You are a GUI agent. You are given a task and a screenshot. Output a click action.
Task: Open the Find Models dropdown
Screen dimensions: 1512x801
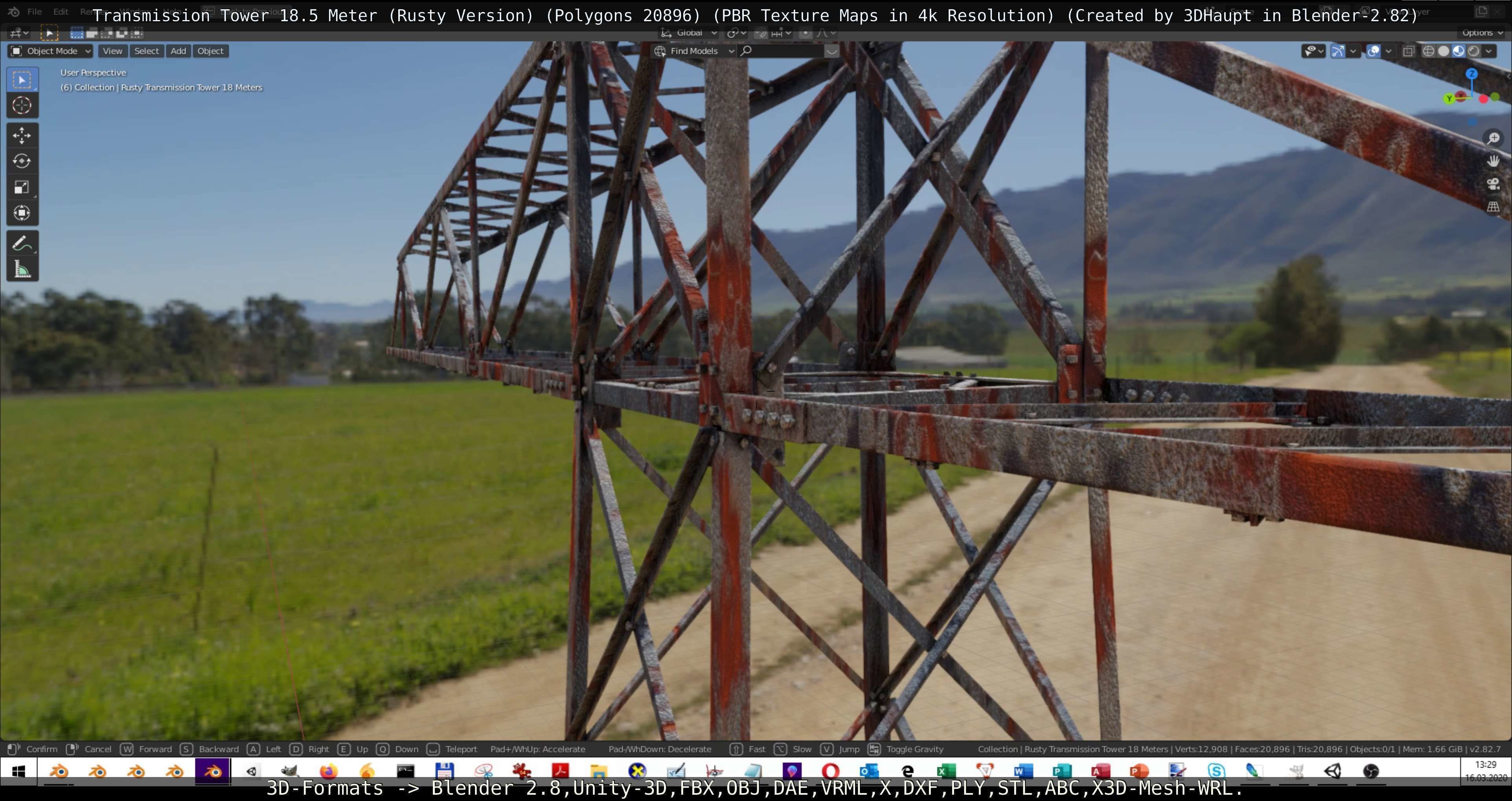694,51
